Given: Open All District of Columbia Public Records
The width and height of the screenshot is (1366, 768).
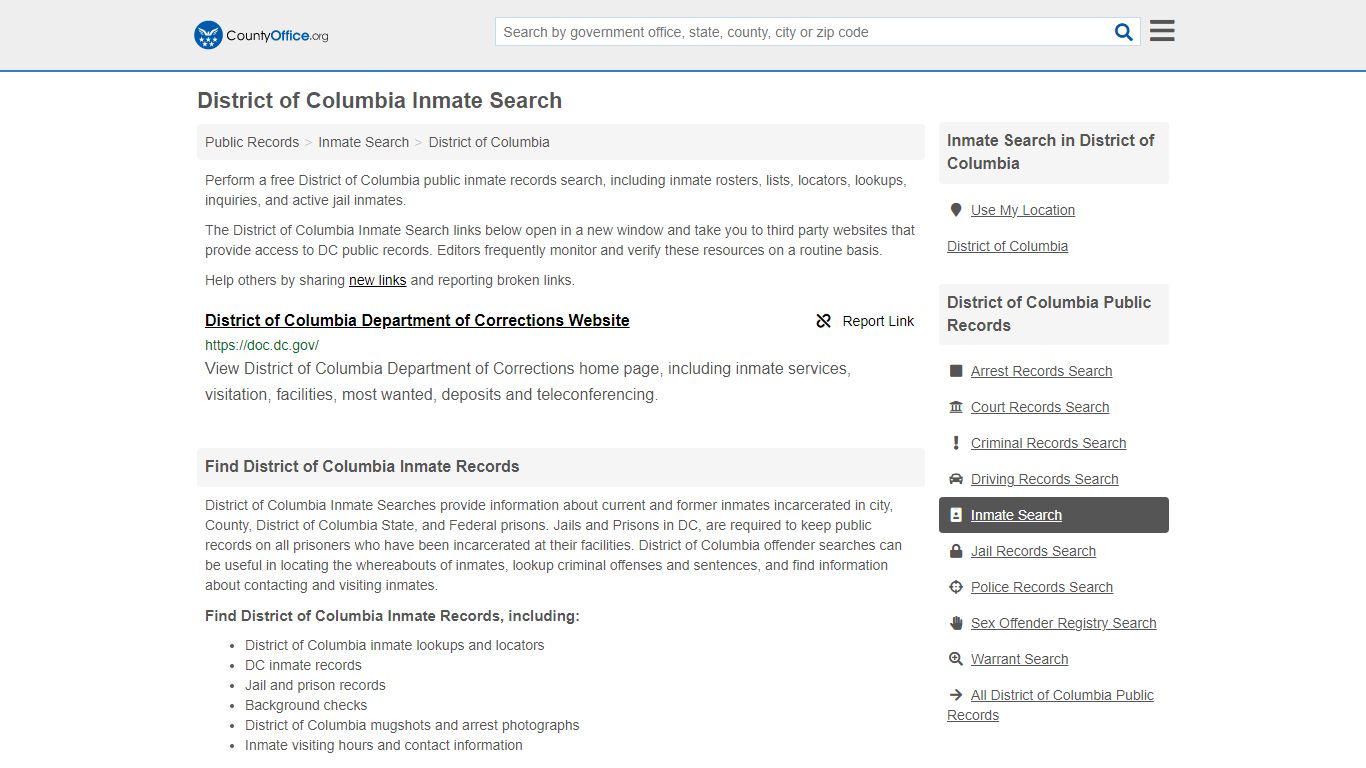Looking at the screenshot, I should (x=1050, y=705).
